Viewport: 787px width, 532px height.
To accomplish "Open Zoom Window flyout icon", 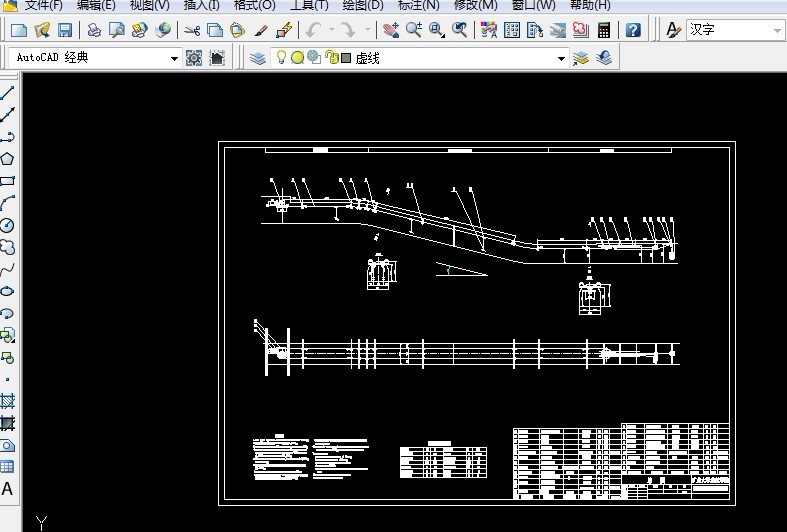I will [x=437, y=30].
